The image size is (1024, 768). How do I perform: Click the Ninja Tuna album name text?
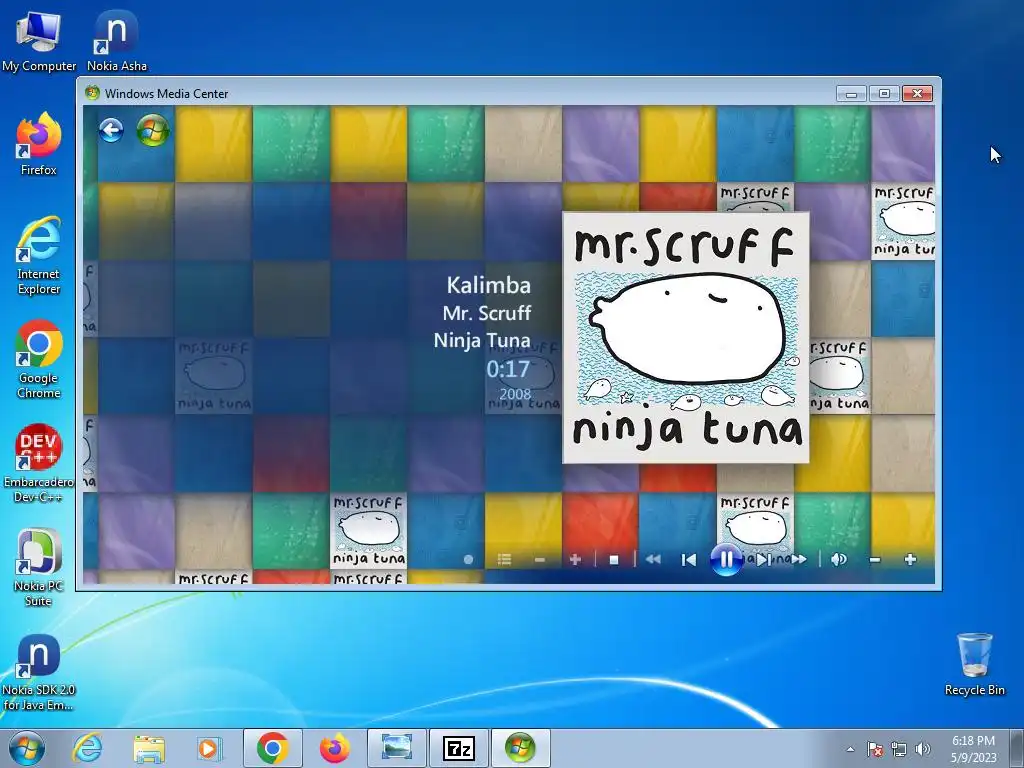pyautogui.click(x=482, y=340)
